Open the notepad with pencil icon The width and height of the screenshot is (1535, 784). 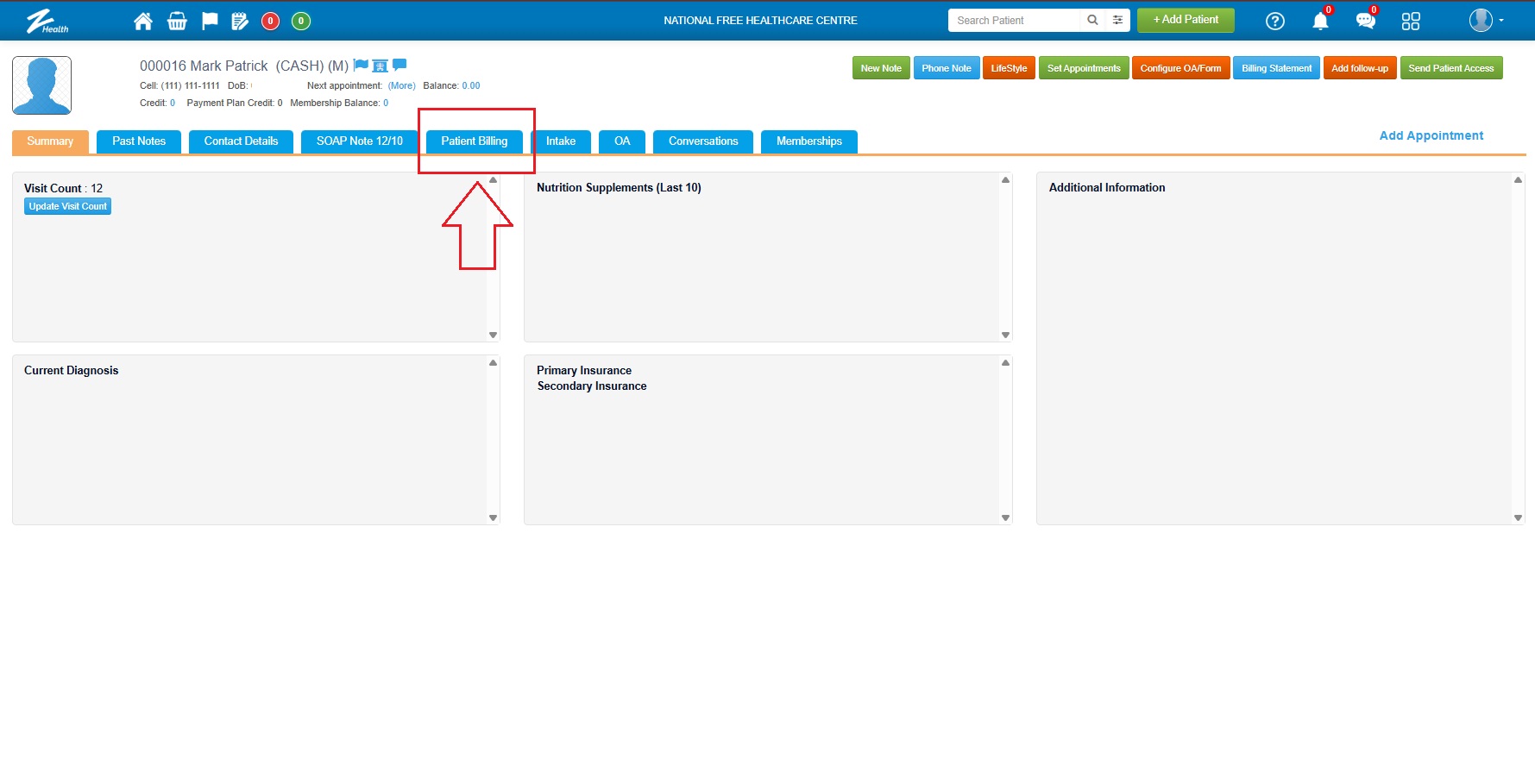click(x=240, y=21)
